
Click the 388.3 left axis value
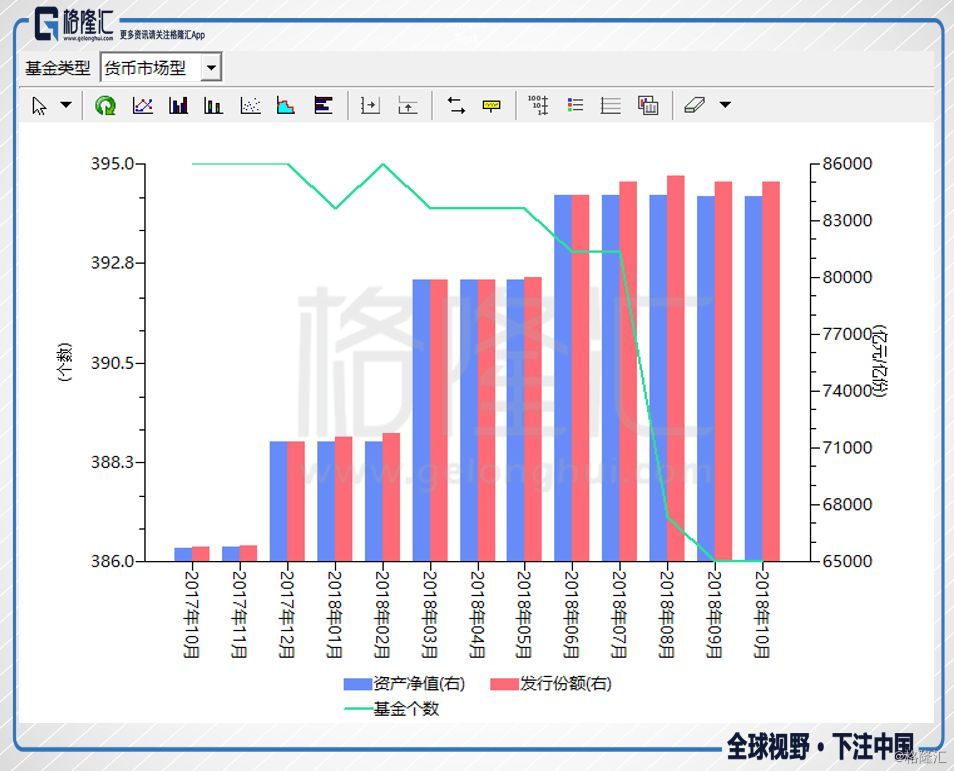click(x=113, y=462)
